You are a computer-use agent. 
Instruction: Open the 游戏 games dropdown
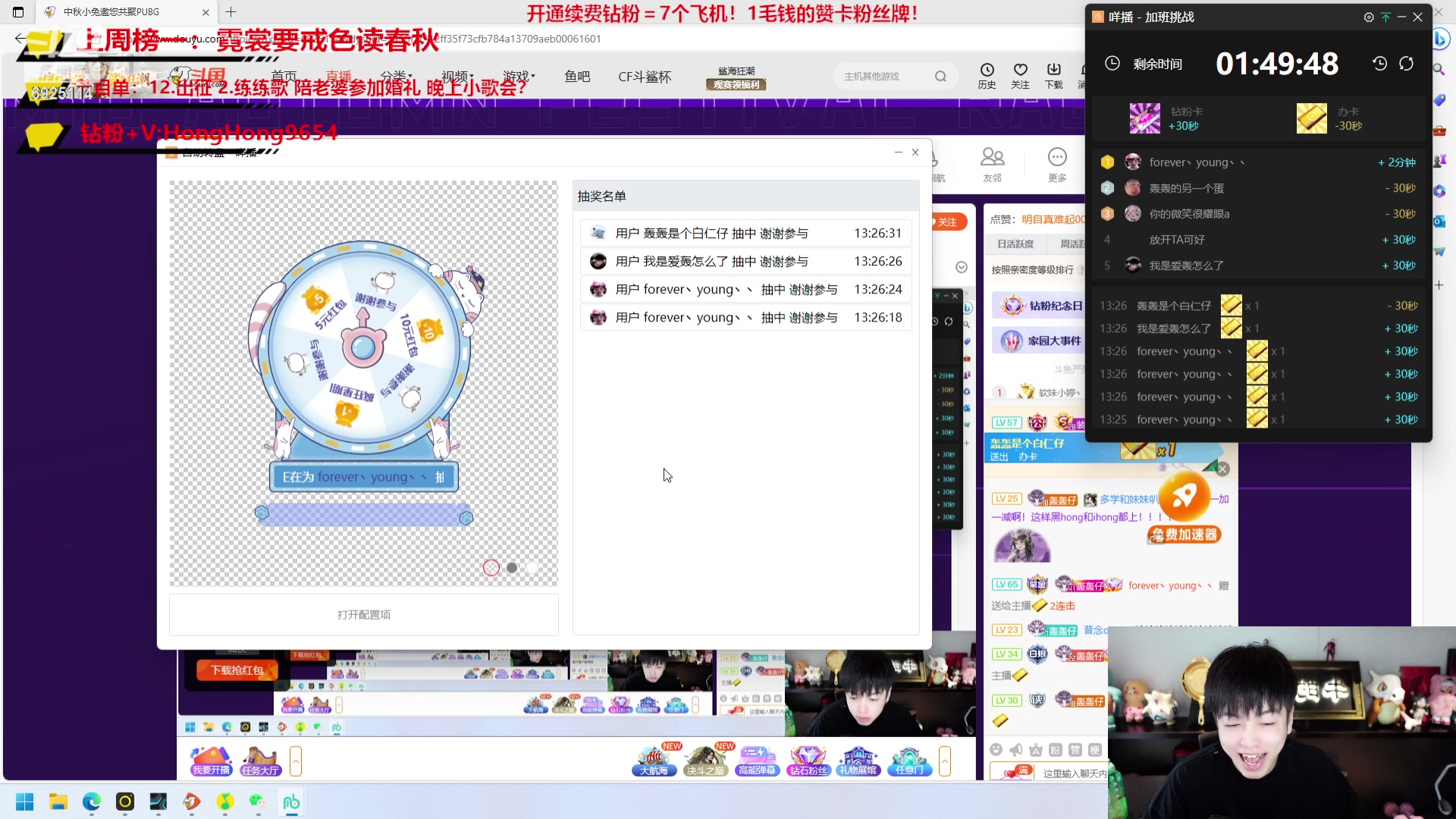517,76
